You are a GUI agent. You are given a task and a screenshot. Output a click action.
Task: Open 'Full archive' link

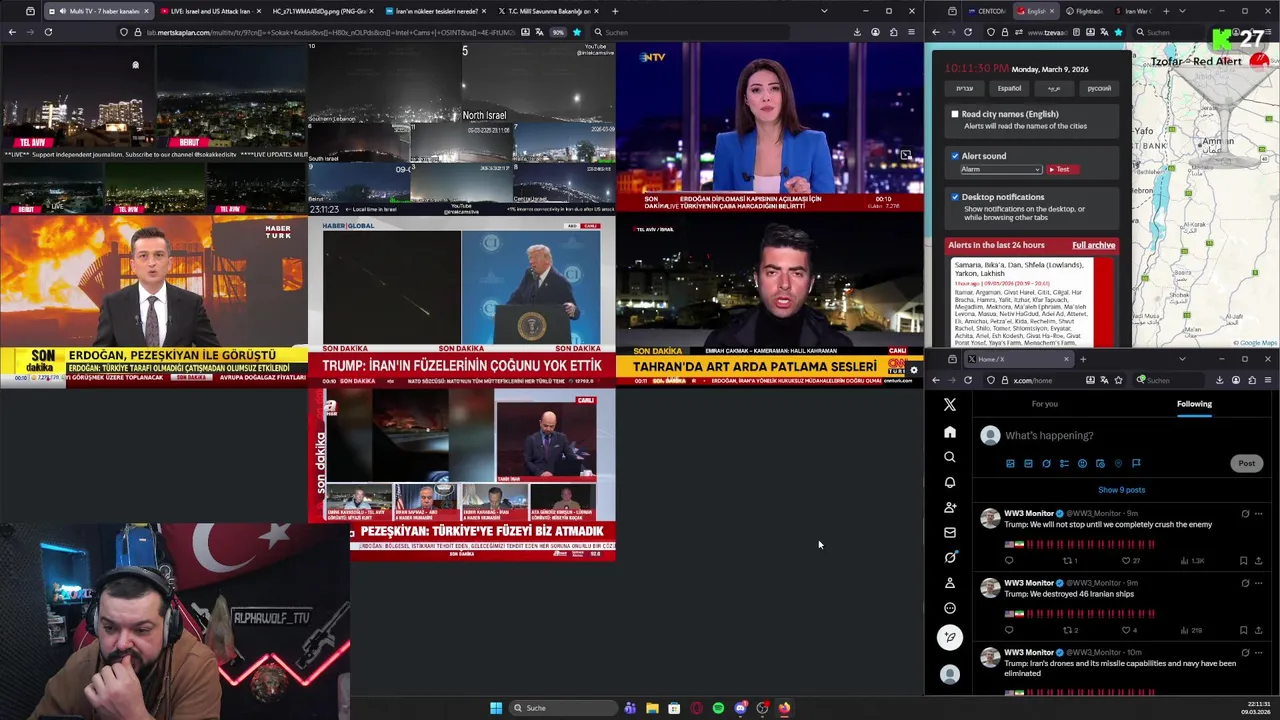click(1093, 245)
